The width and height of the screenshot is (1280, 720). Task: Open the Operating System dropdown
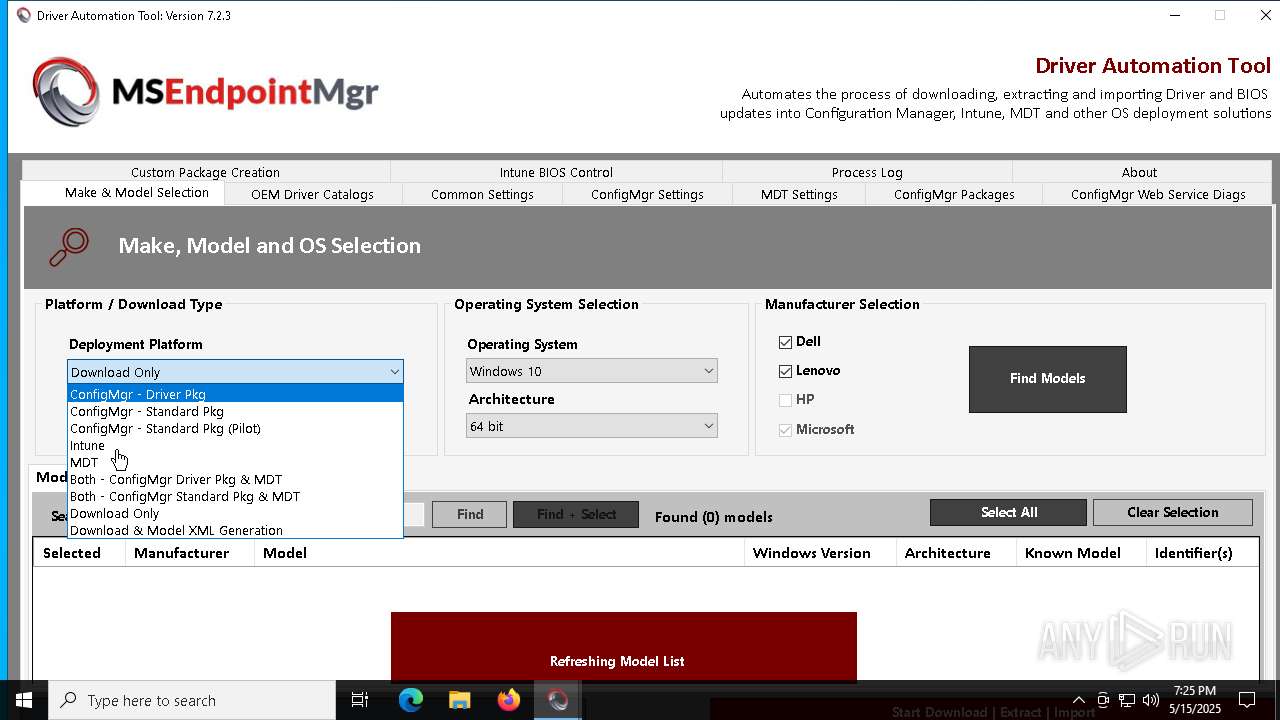point(592,371)
